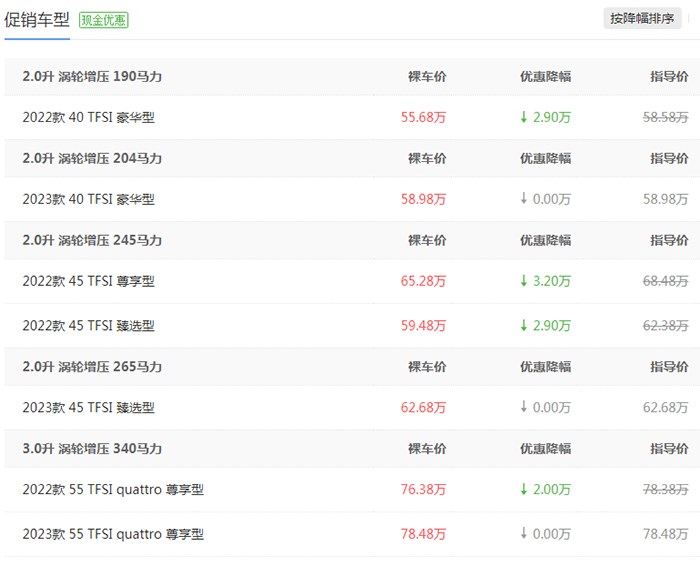The image size is (700, 566).
Task: Click the 2.00万 discount amount
Action: (x=552, y=490)
